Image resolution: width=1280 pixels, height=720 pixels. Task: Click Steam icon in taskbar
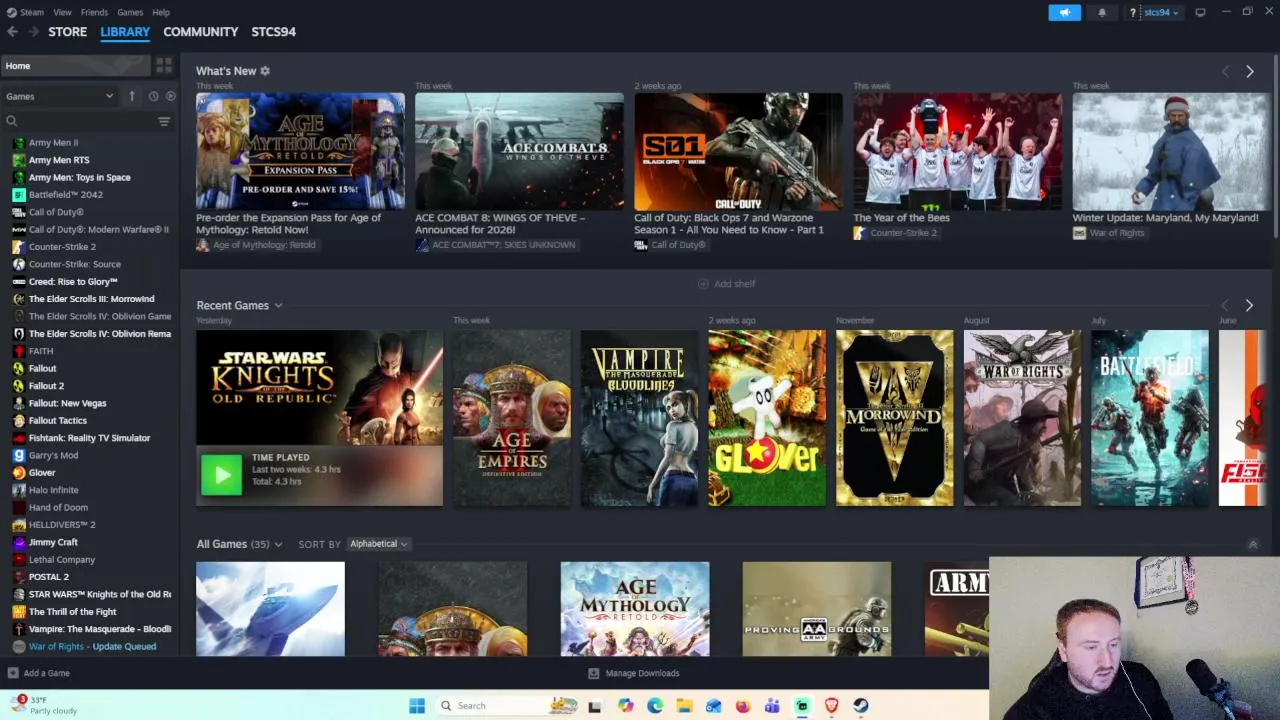coord(860,706)
